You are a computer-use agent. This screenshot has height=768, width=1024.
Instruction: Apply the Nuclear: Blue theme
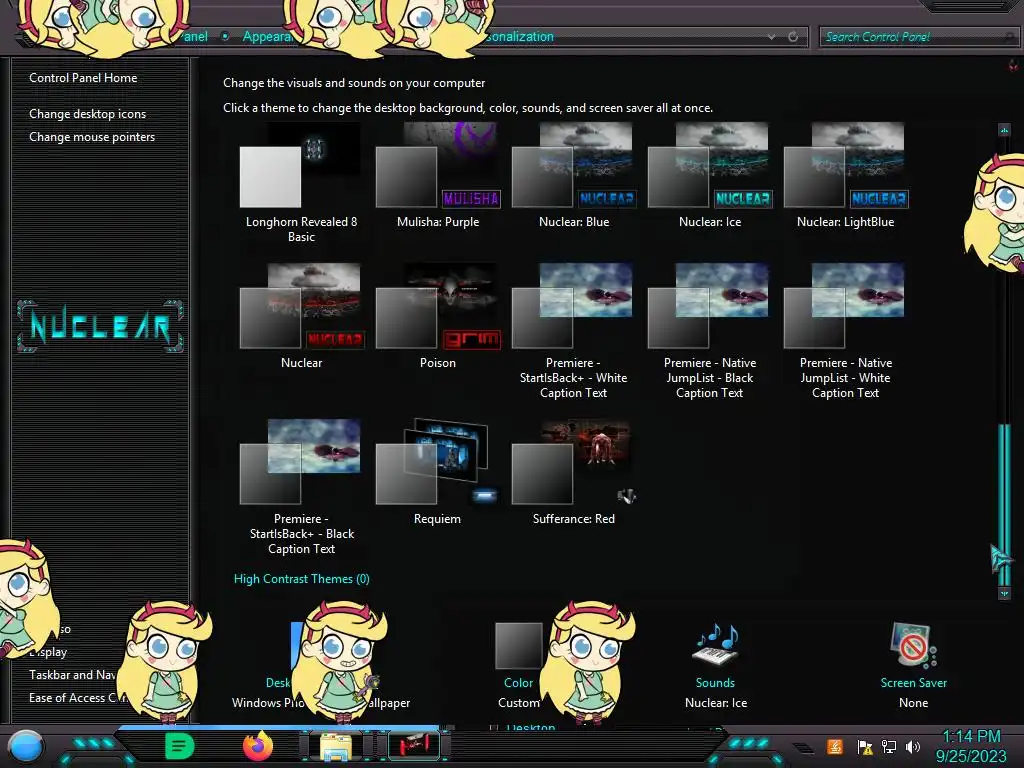click(x=573, y=176)
